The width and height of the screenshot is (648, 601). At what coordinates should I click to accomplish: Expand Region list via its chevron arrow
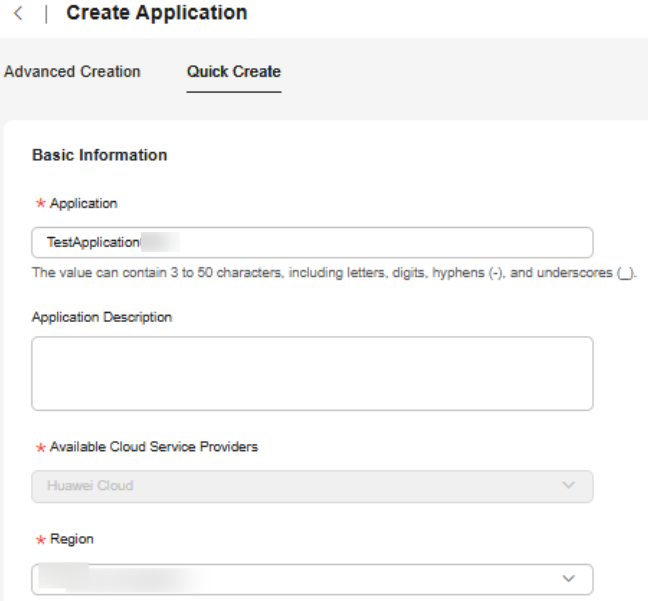(569, 579)
